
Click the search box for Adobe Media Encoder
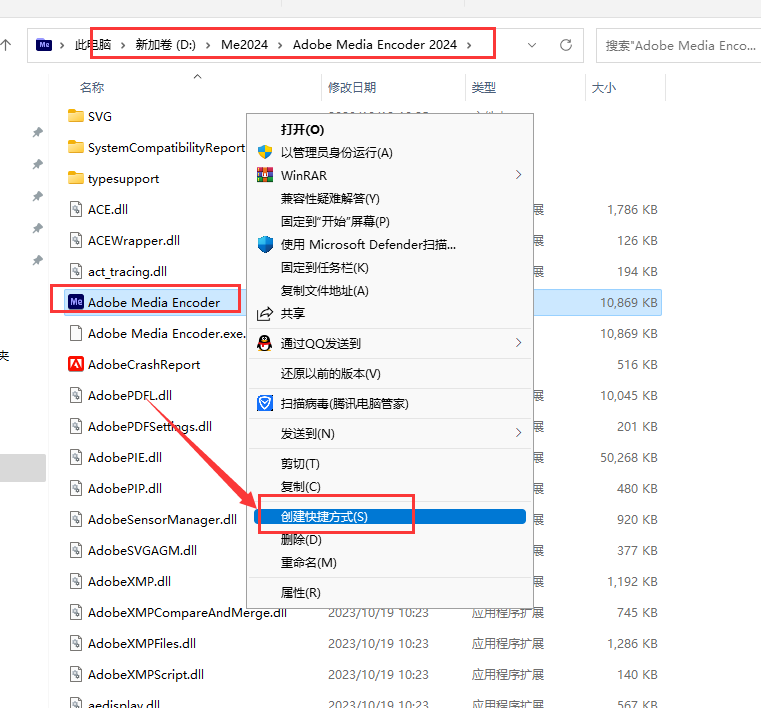[680, 45]
